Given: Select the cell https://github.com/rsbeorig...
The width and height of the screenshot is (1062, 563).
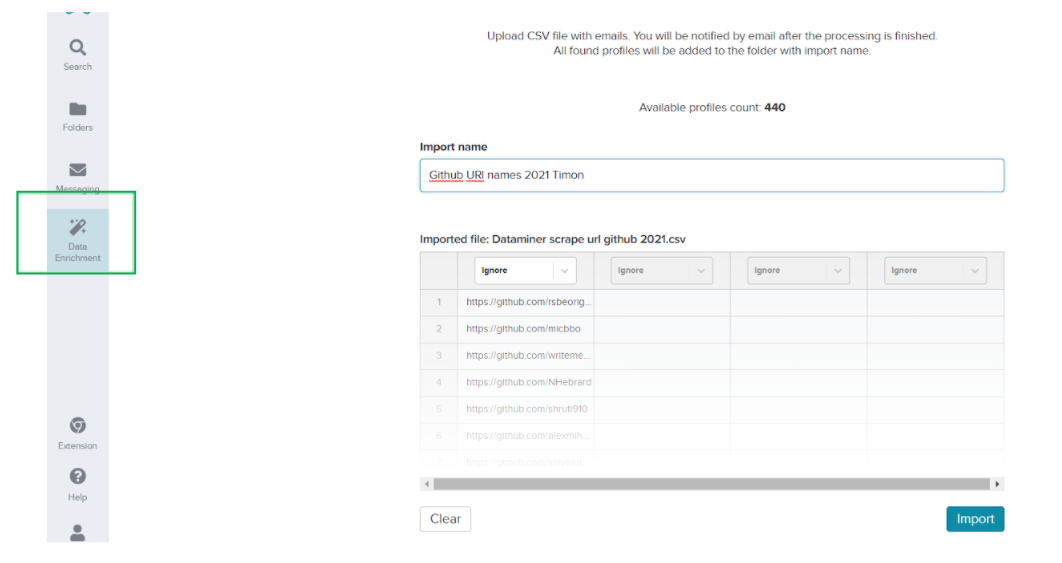Looking at the screenshot, I should (526, 302).
